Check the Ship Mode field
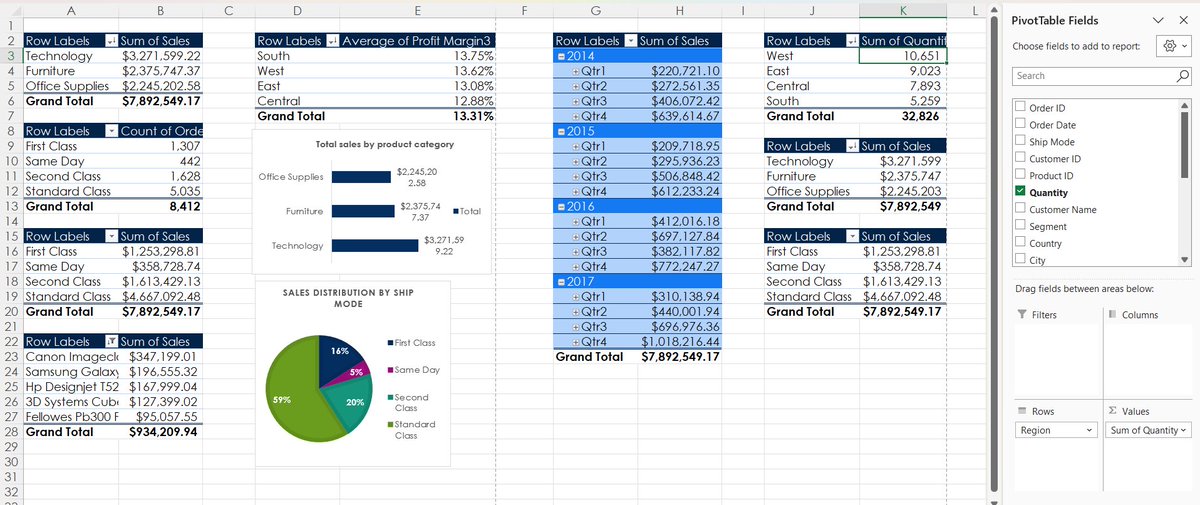 pos(1020,142)
